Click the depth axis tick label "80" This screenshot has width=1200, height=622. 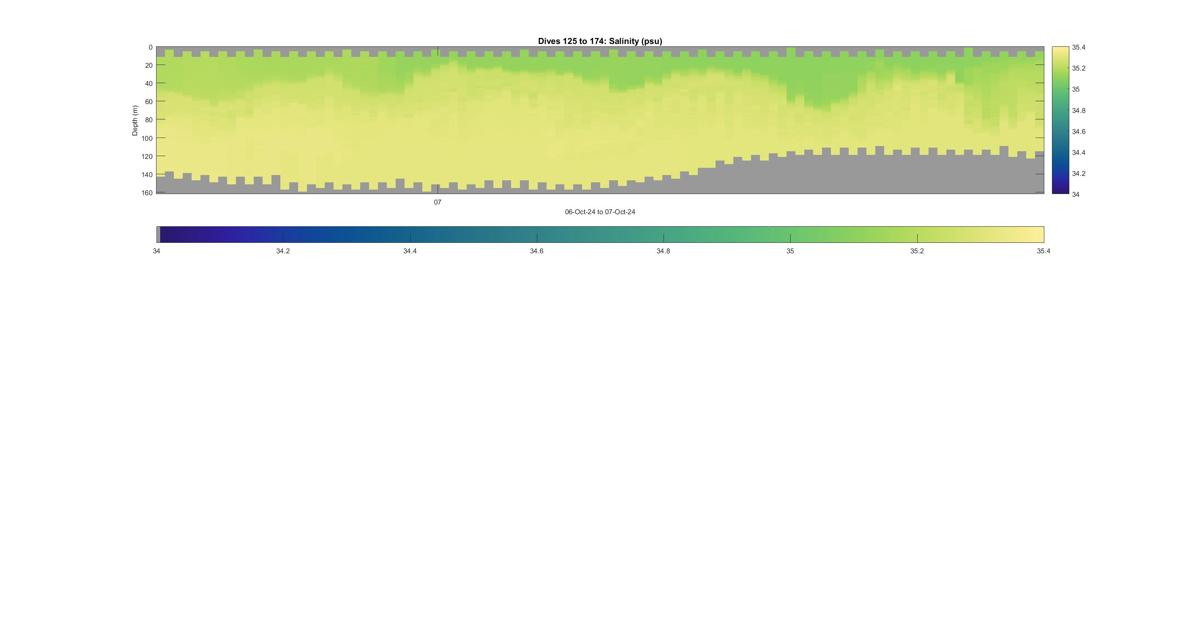[149, 119]
